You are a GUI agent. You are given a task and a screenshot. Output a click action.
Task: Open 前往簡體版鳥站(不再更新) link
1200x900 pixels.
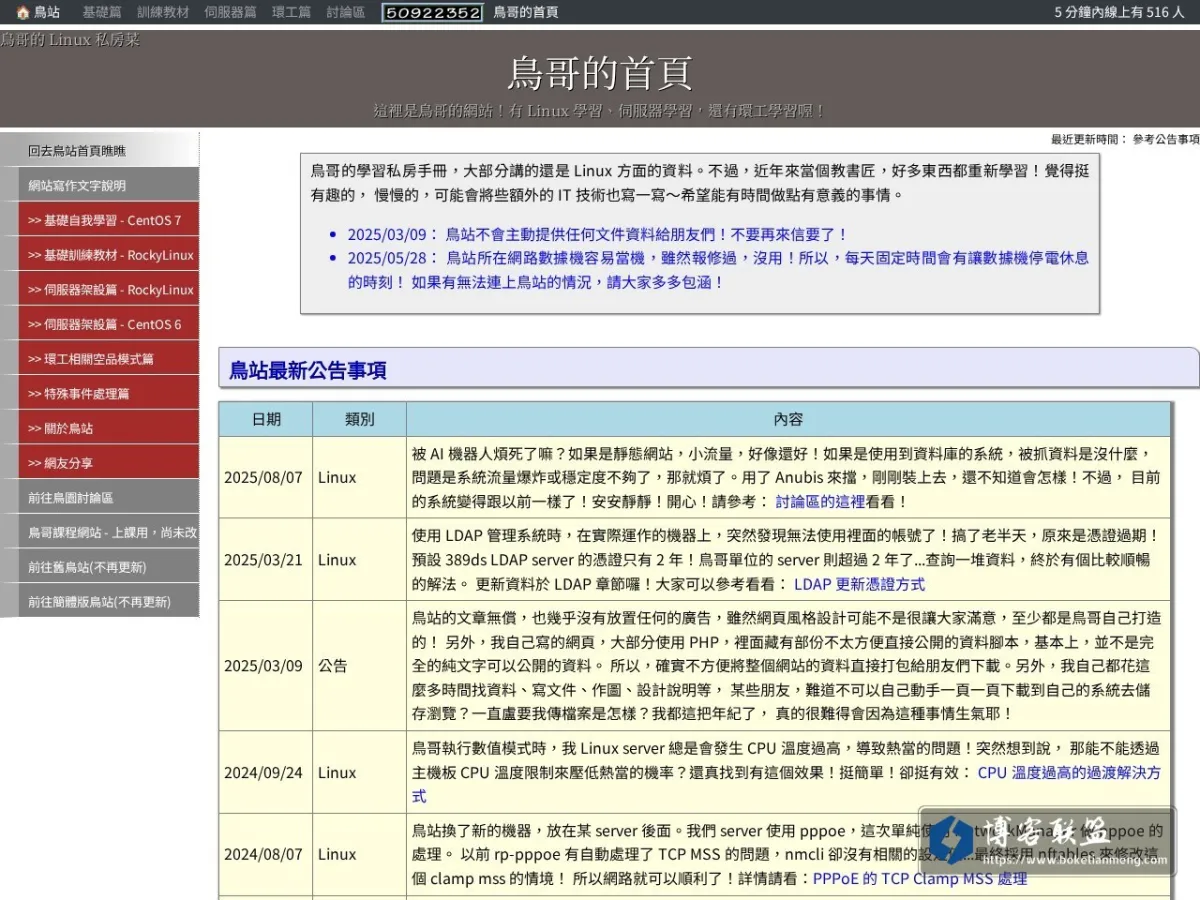[x=108, y=601]
